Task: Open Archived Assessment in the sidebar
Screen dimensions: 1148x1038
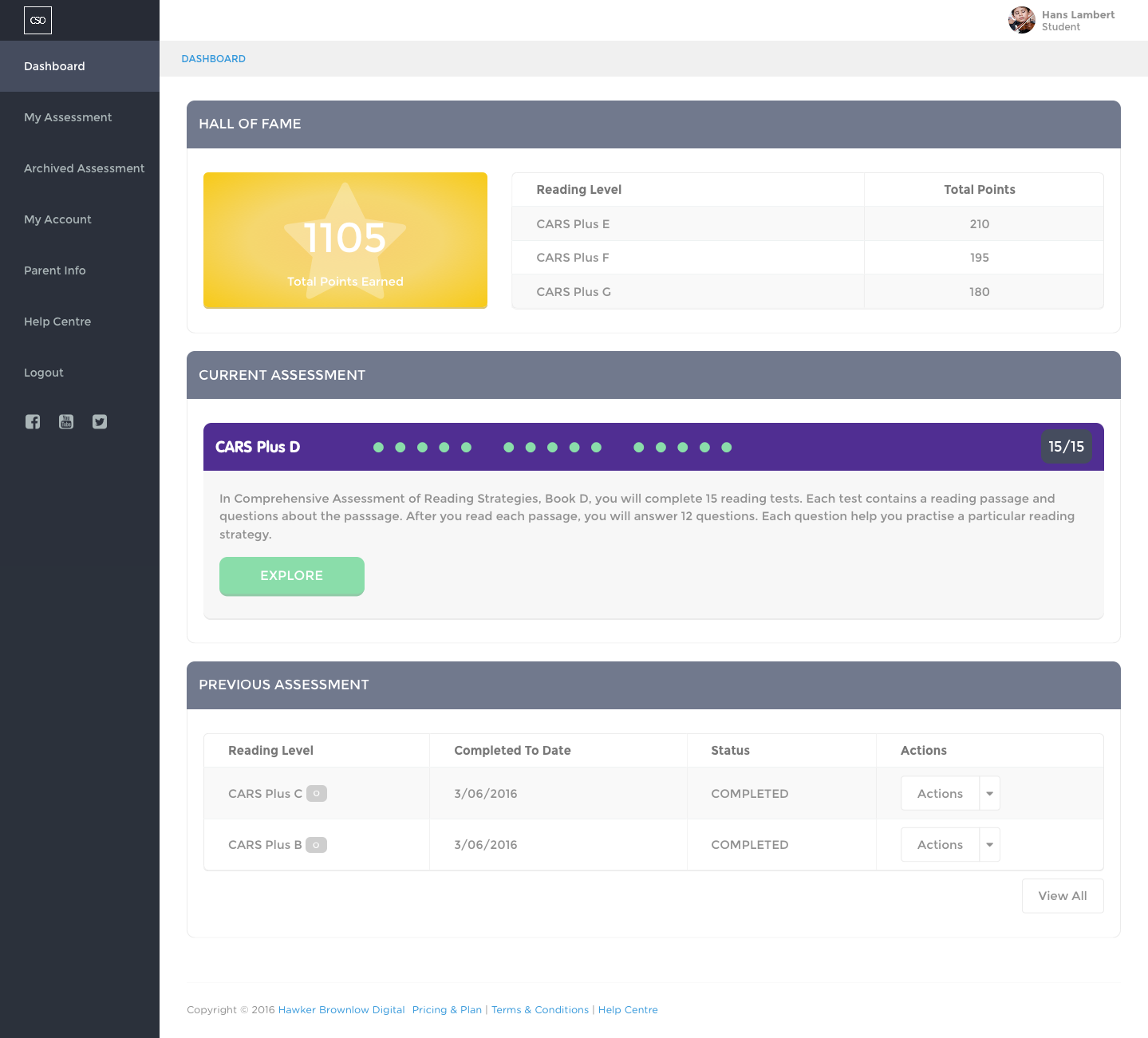Action: pyautogui.click(x=80, y=168)
